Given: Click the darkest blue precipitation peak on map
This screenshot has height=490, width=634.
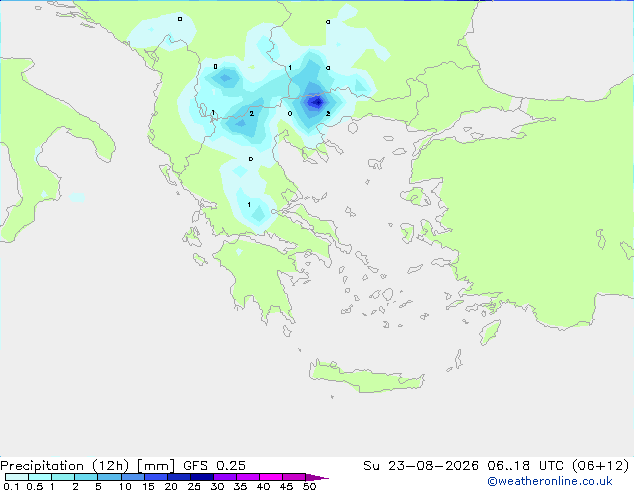Looking at the screenshot, I should tap(317, 102).
